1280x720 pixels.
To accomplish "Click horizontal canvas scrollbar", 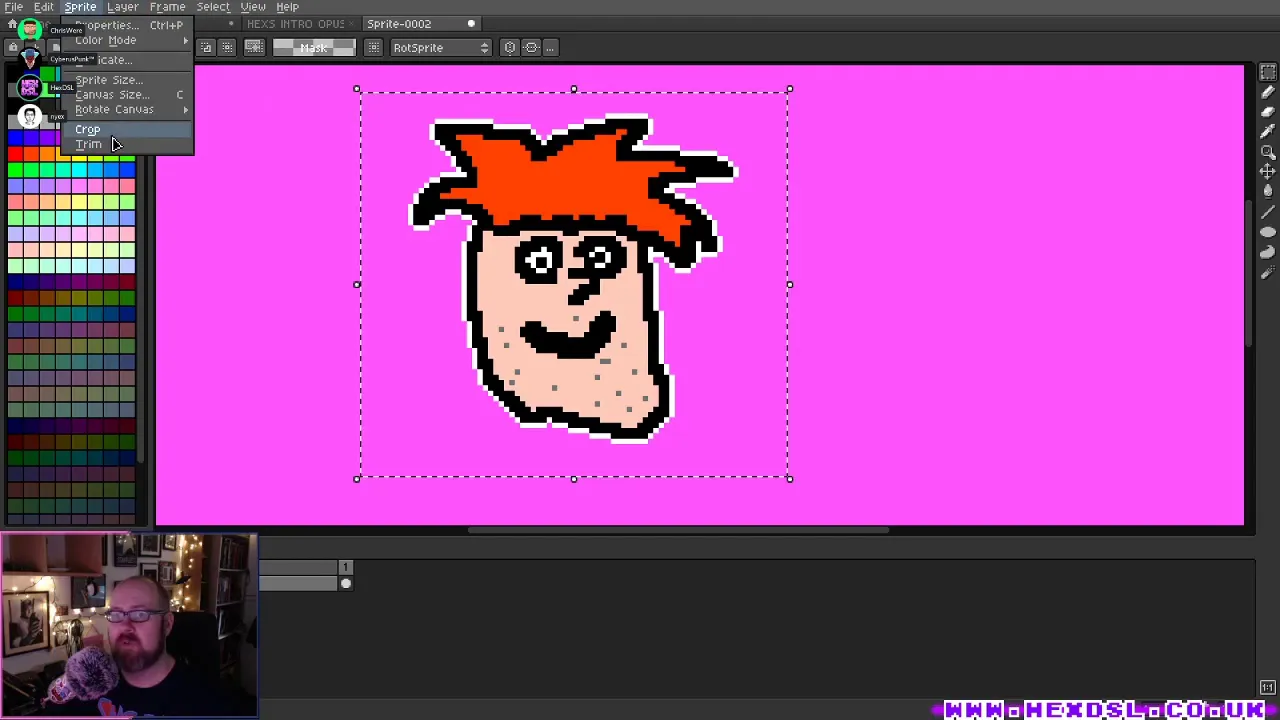I will point(678,530).
